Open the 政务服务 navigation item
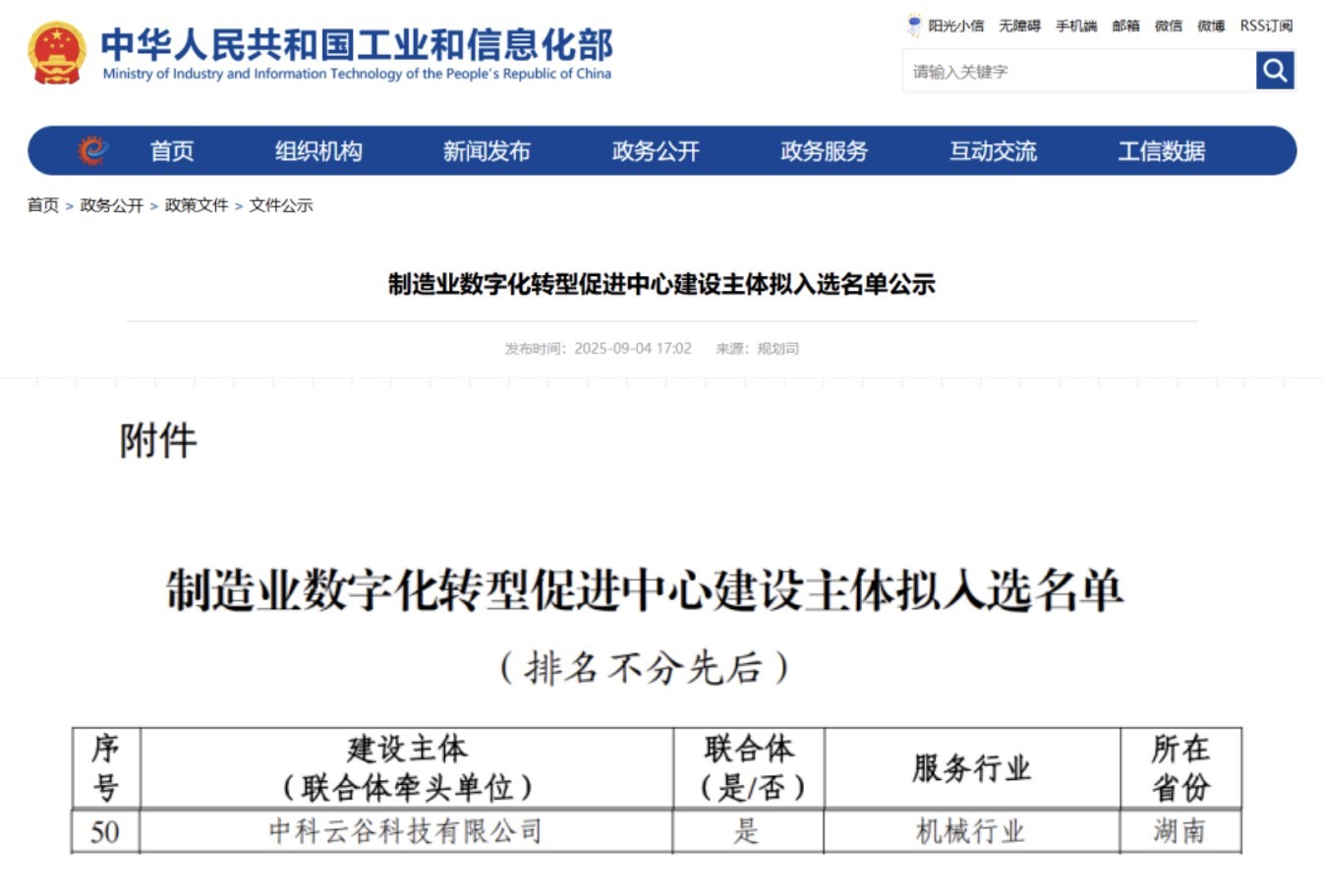This screenshot has height=896, width=1323. (824, 151)
